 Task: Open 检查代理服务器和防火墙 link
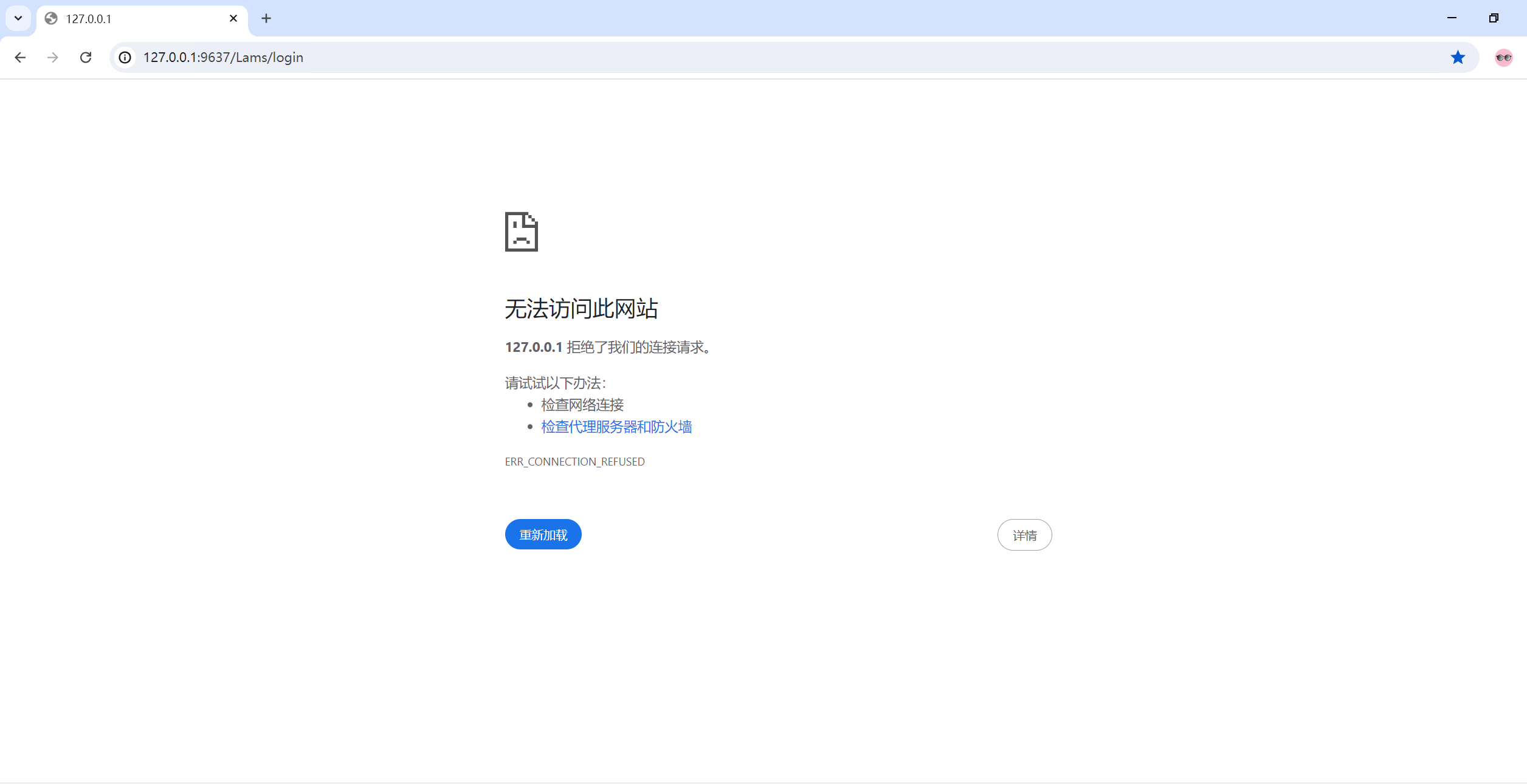click(616, 427)
